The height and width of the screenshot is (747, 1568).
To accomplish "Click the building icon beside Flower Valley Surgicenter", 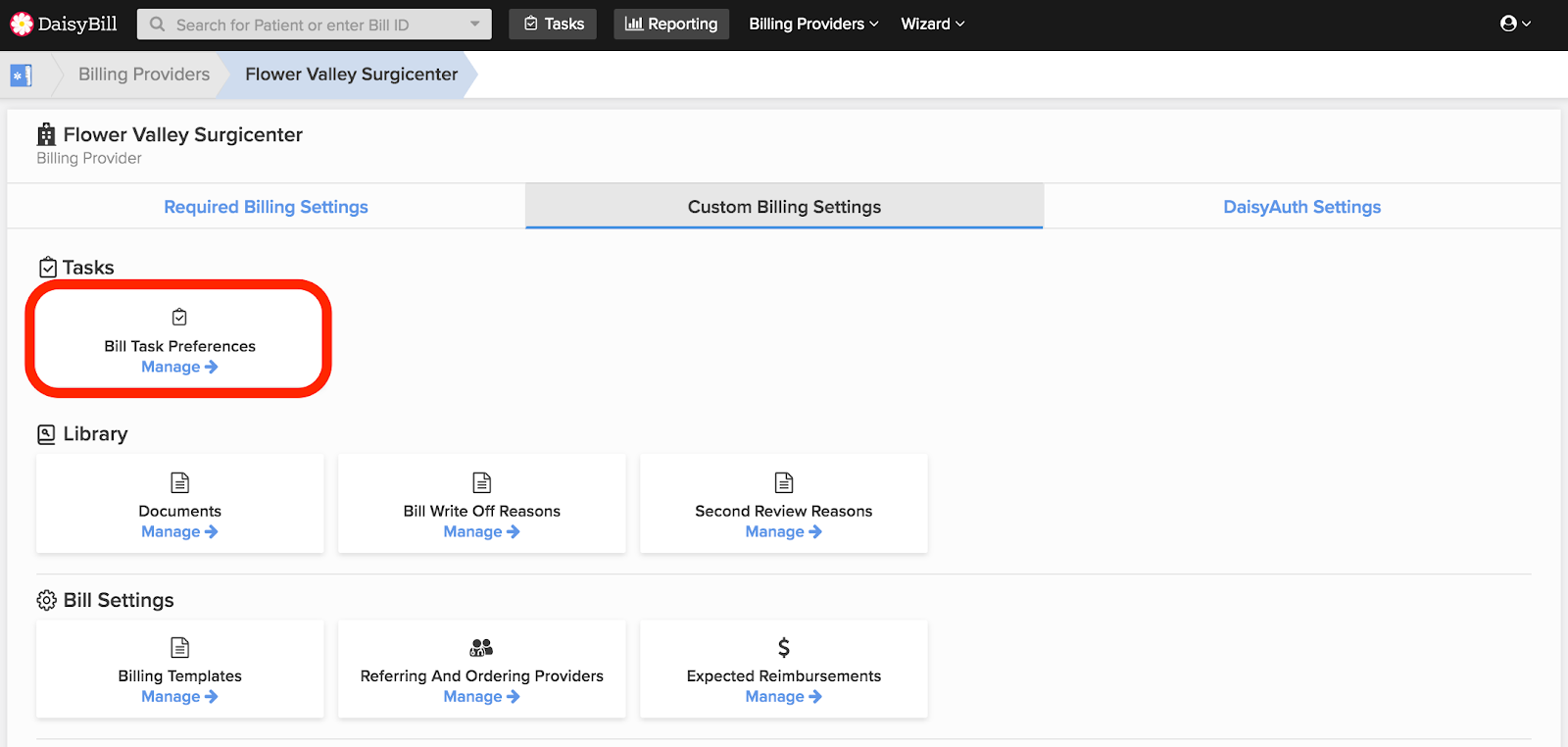I will point(46,134).
